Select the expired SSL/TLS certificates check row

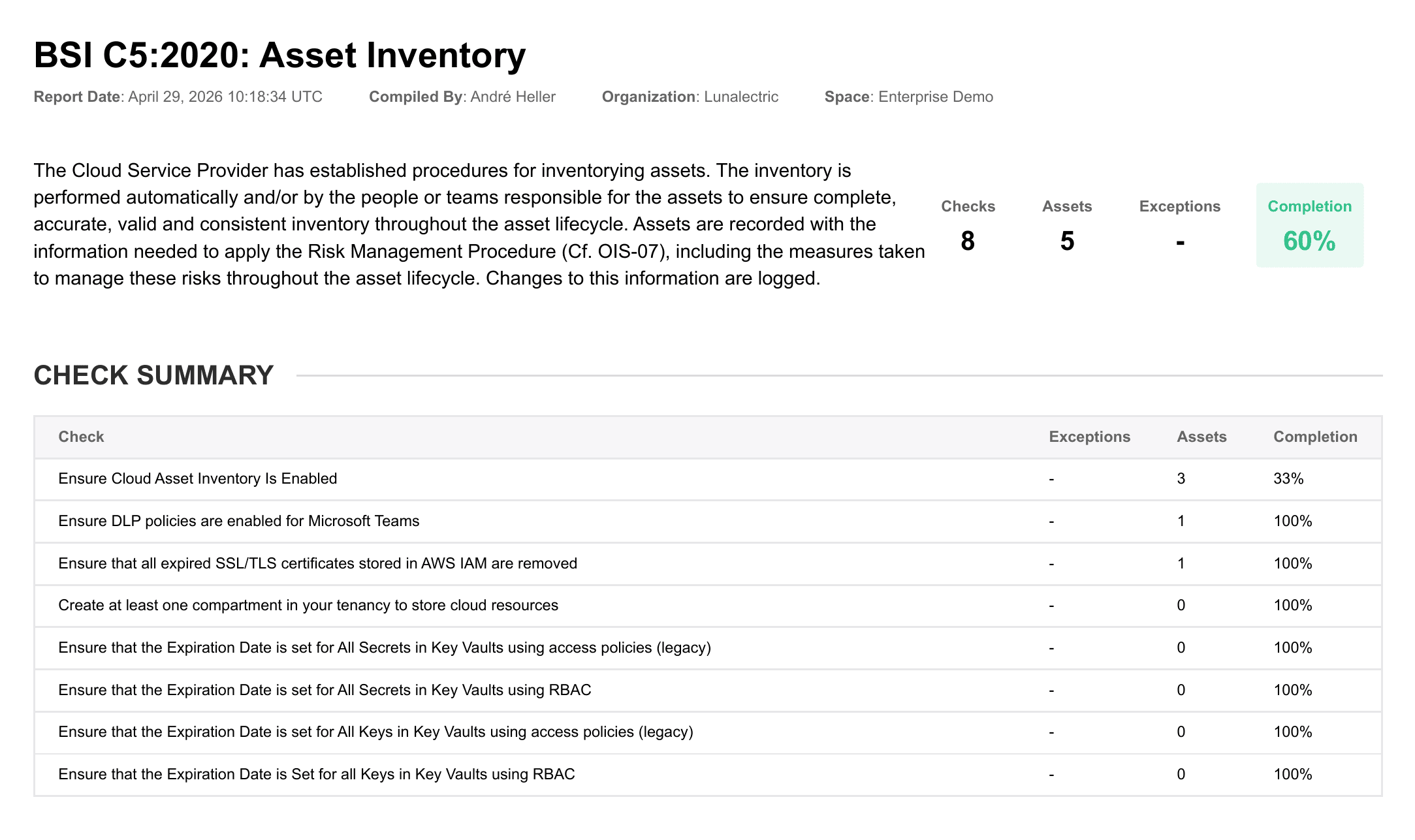708,564
